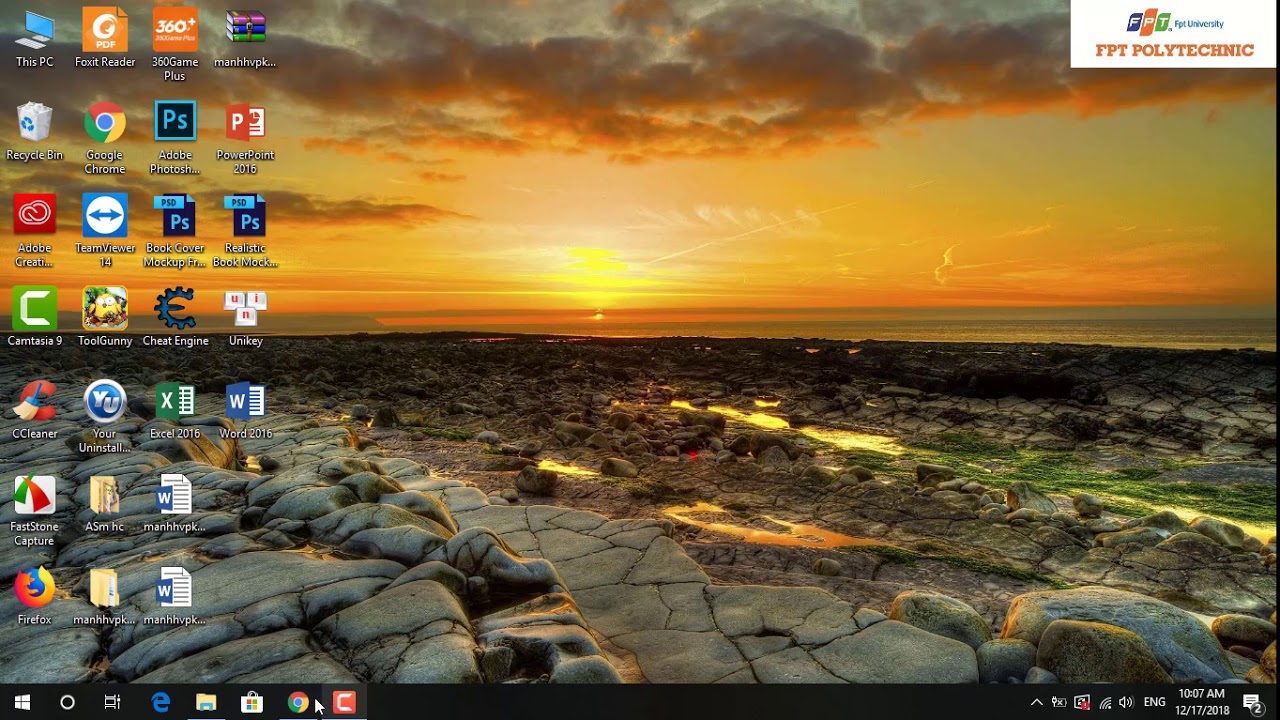Select the TeamViewer 14 shortcut

tap(105, 232)
